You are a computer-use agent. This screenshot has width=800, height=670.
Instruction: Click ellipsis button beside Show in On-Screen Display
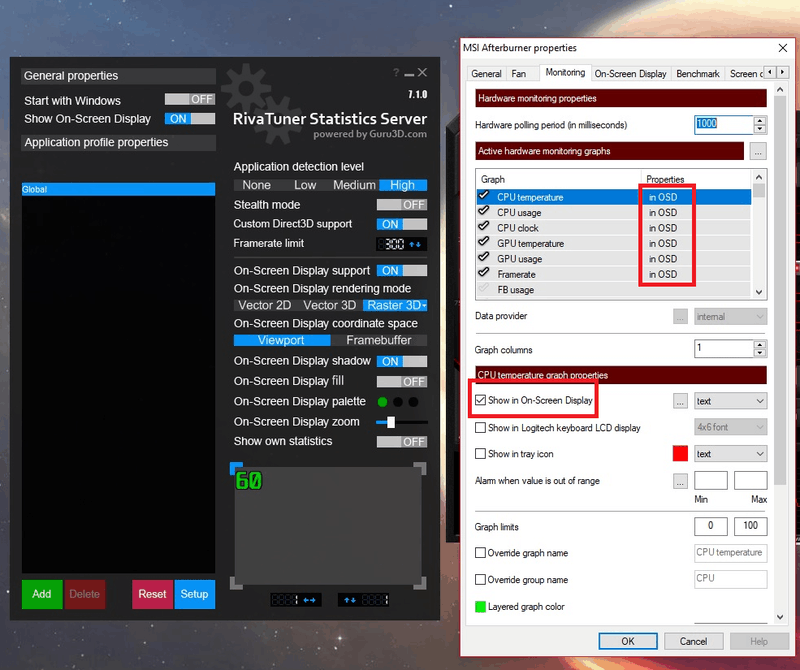click(680, 401)
